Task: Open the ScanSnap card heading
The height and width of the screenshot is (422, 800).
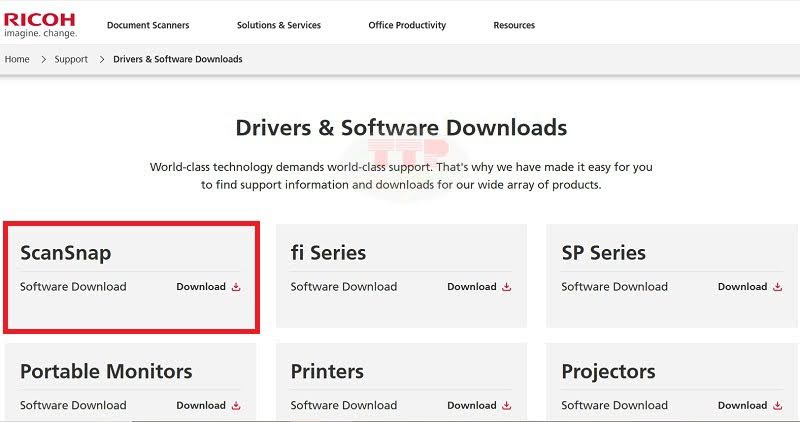Action: [65, 253]
